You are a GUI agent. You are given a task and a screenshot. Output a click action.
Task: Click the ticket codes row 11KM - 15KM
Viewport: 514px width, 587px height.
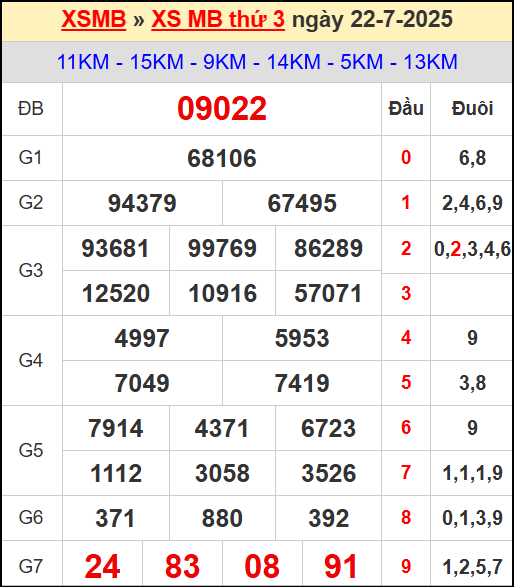[257, 62]
